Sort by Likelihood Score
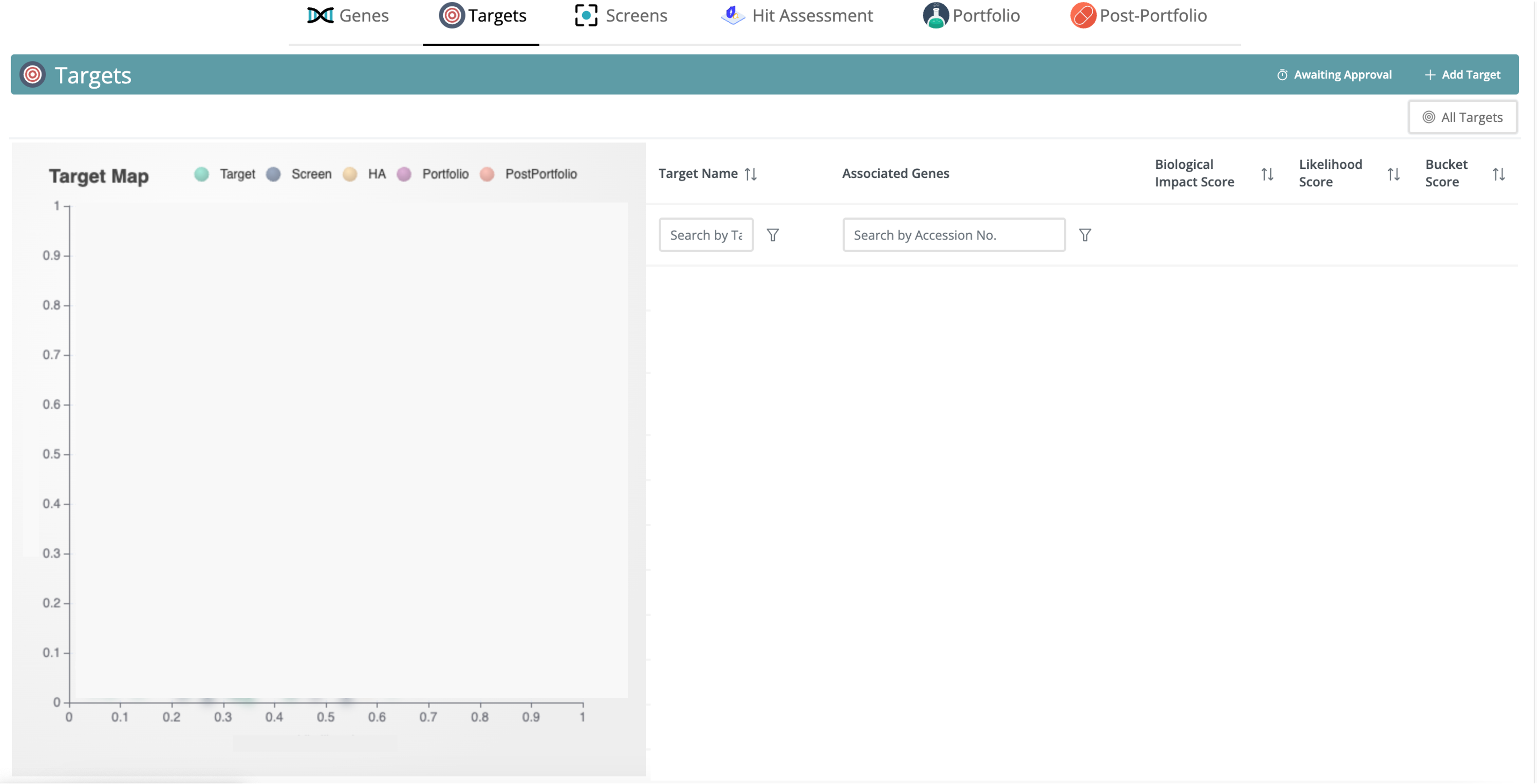Screen dimensions: 1537x784 coord(1393,174)
